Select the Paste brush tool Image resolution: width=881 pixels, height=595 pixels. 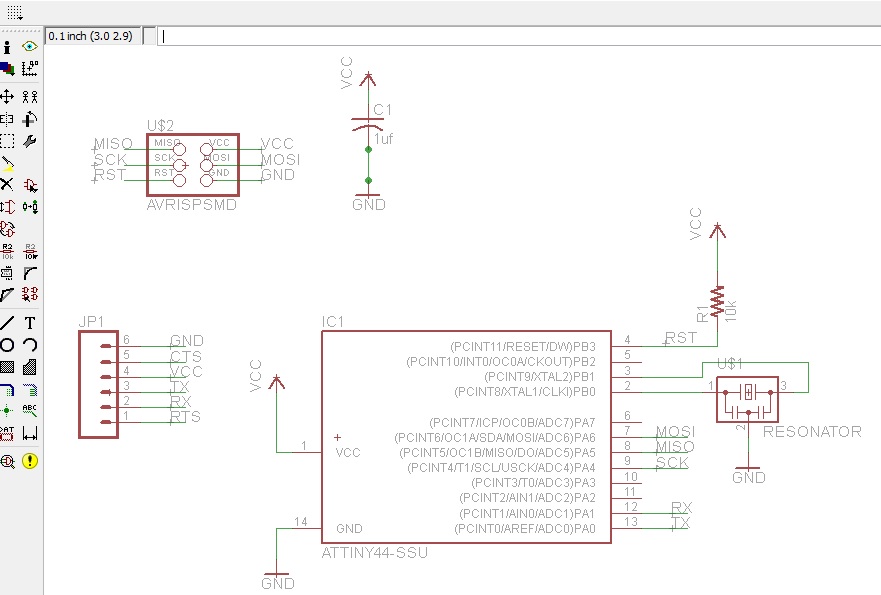7,163
